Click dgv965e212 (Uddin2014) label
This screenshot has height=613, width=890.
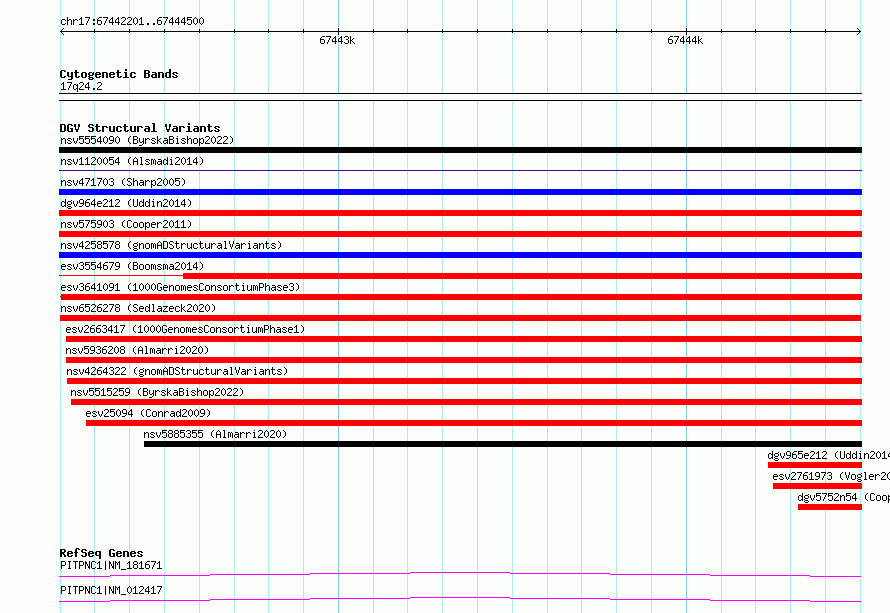pos(829,455)
